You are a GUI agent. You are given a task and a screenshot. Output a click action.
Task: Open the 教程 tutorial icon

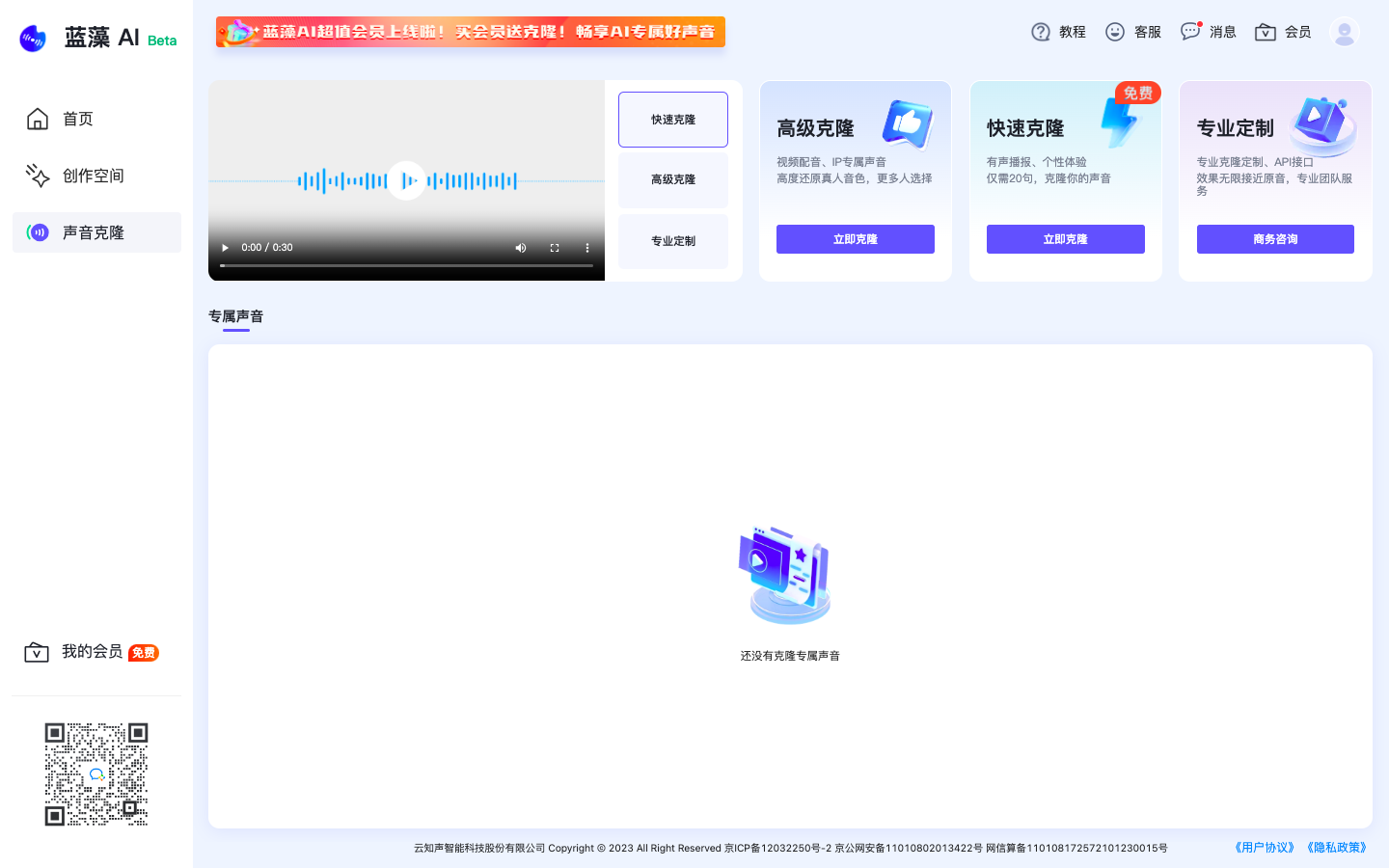pos(1041,31)
